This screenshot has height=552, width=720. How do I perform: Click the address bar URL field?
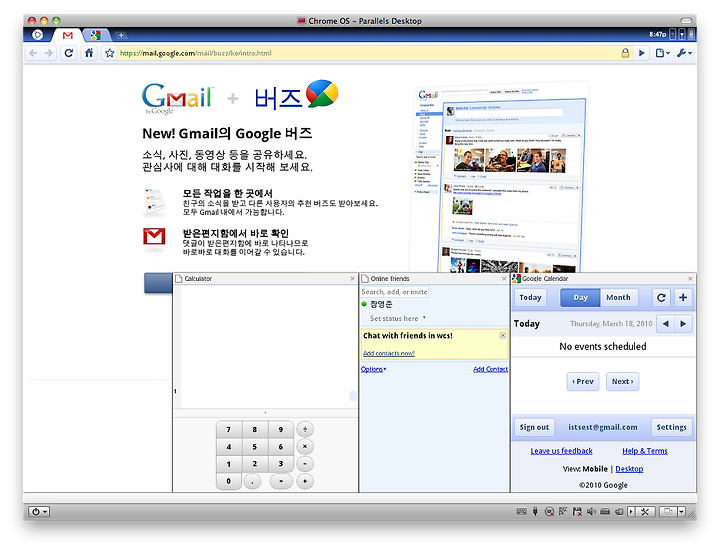(367, 53)
